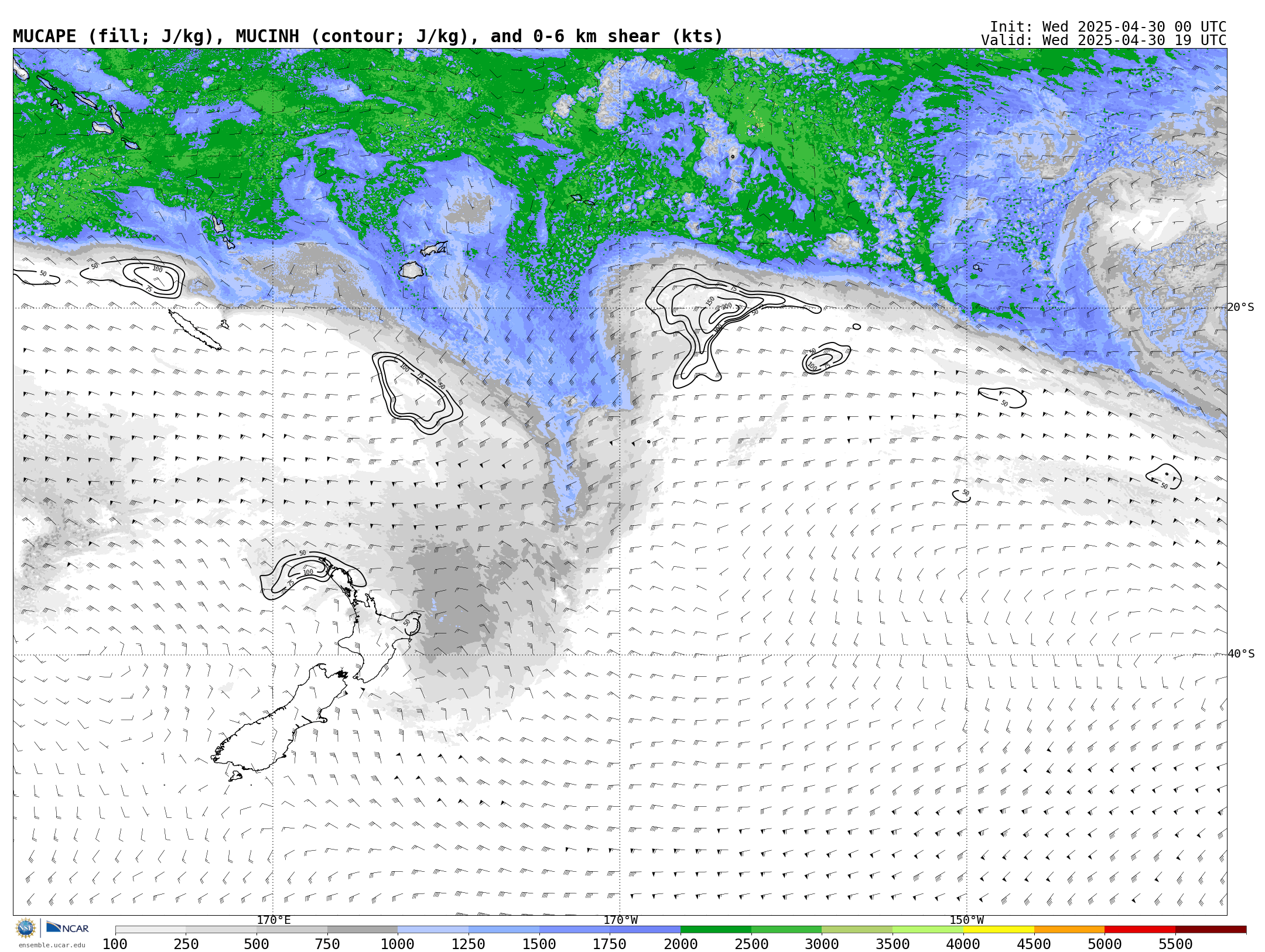Click the 40°S latitude label
The image size is (1265, 952).
[1241, 654]
